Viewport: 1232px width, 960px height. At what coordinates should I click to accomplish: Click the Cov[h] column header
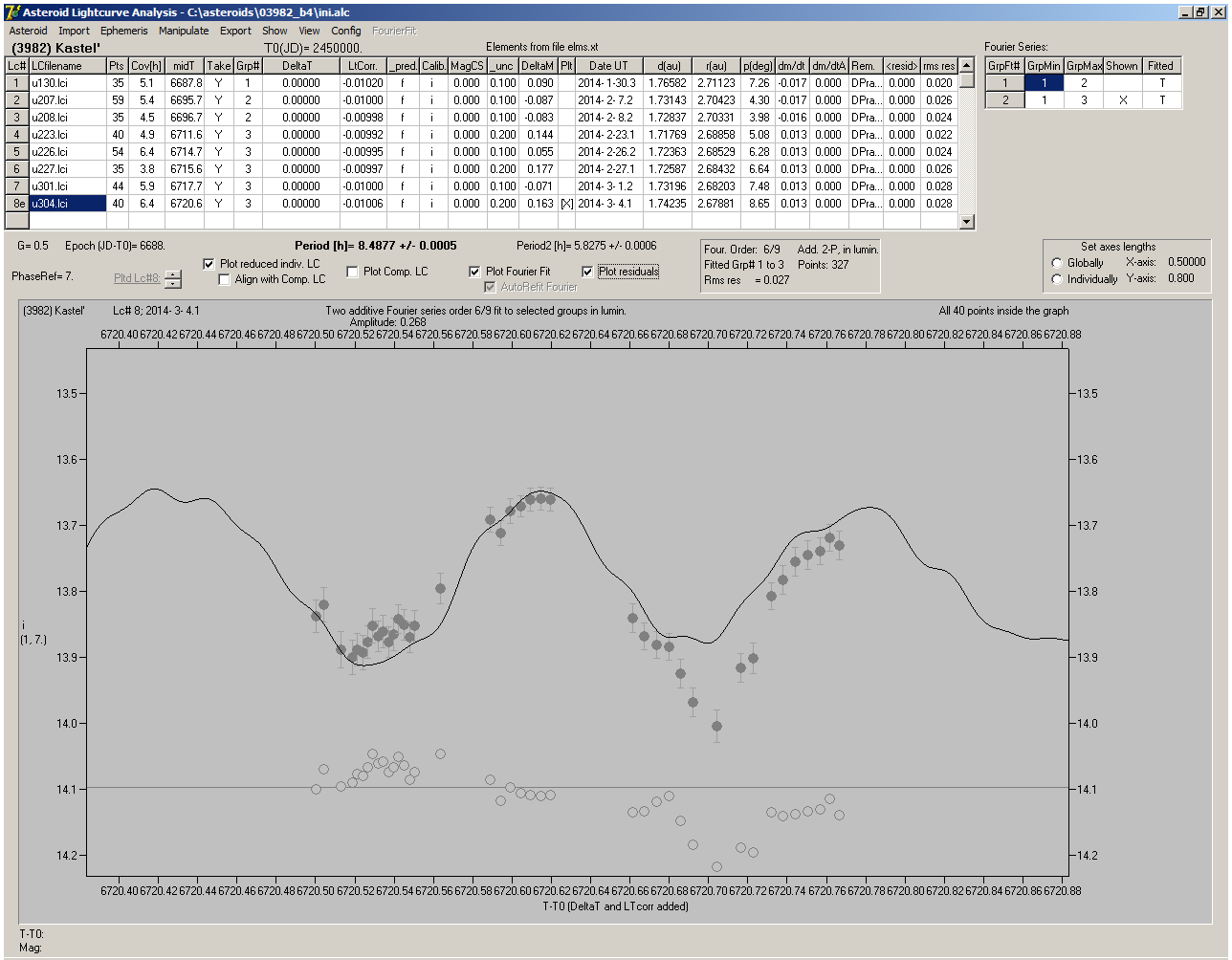[146, 66]
